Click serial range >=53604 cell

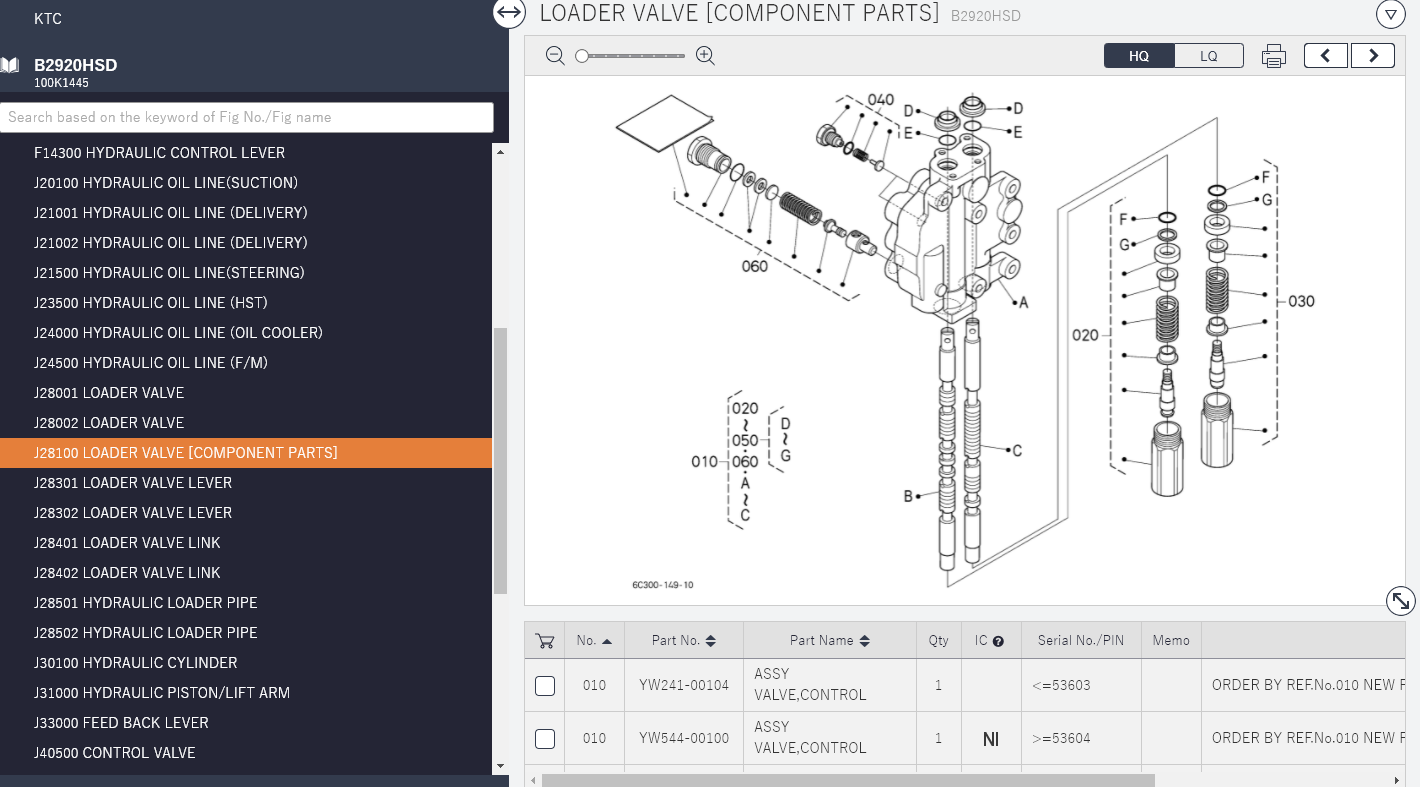tap(1081, 738)
